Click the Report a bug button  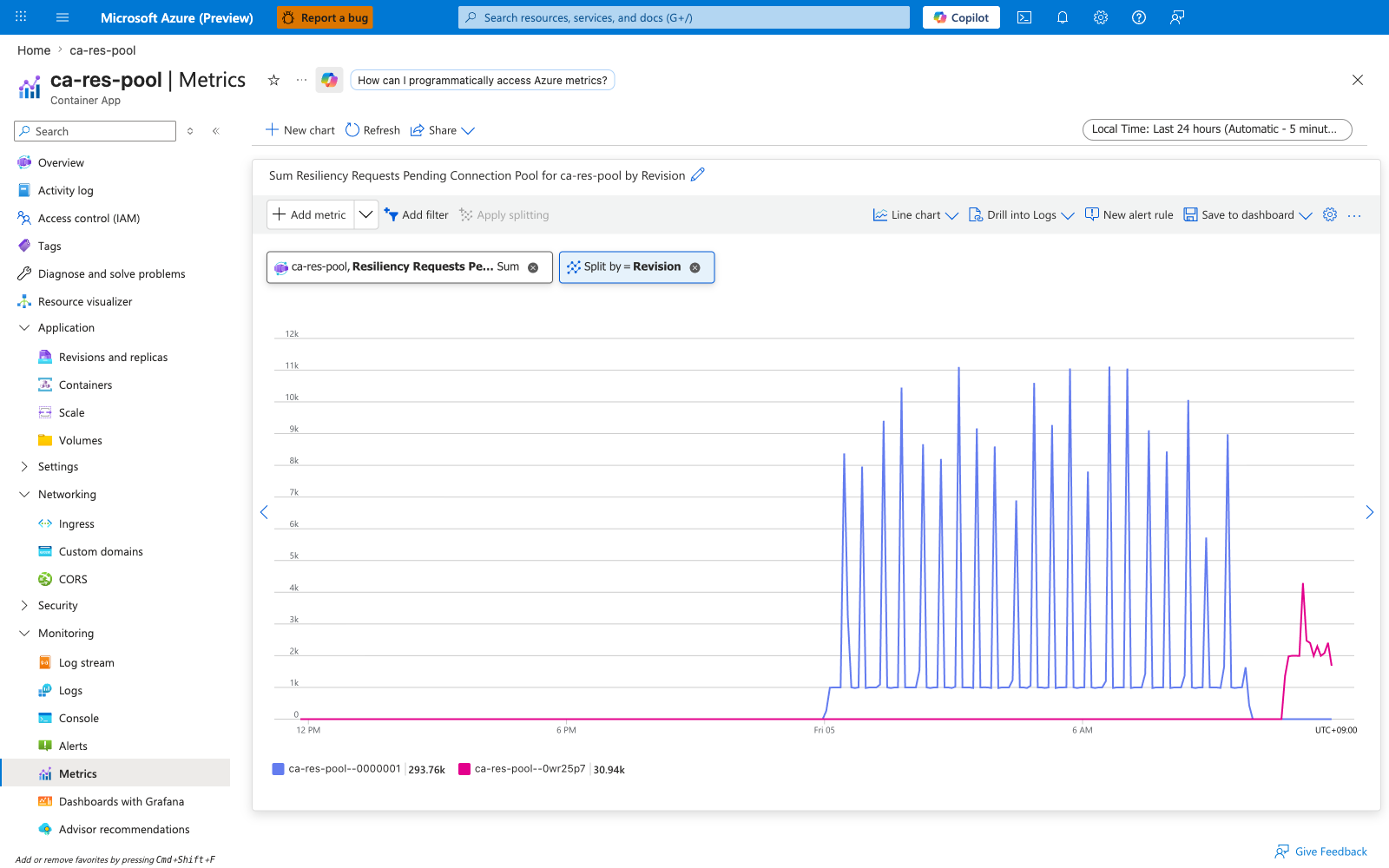(325, 17)
